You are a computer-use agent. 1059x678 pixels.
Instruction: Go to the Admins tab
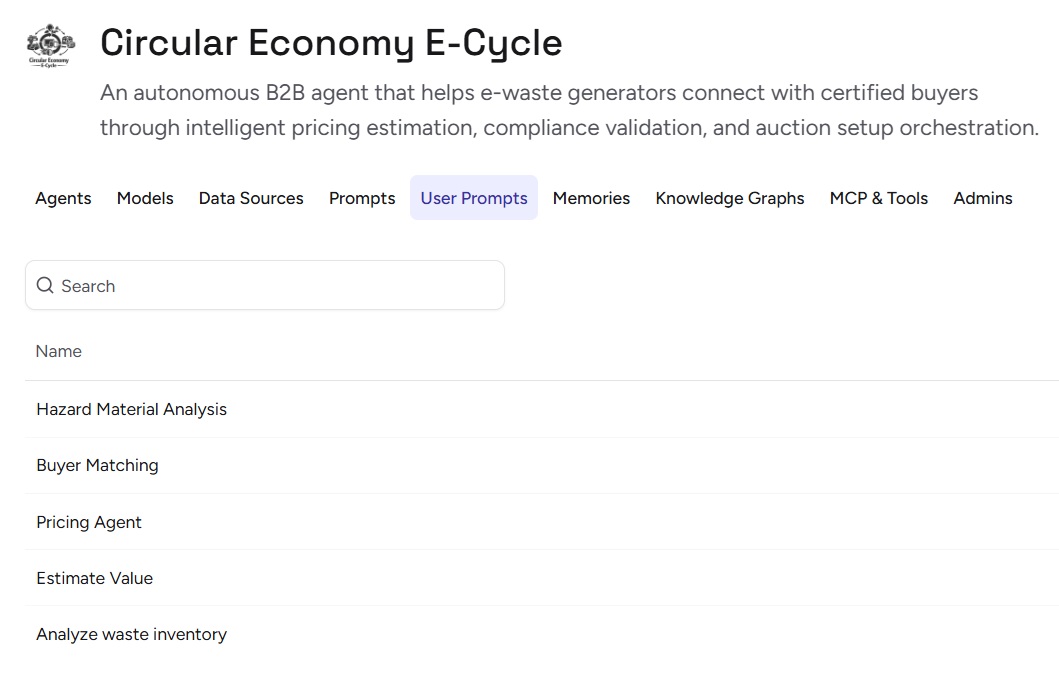pos(983,198)
